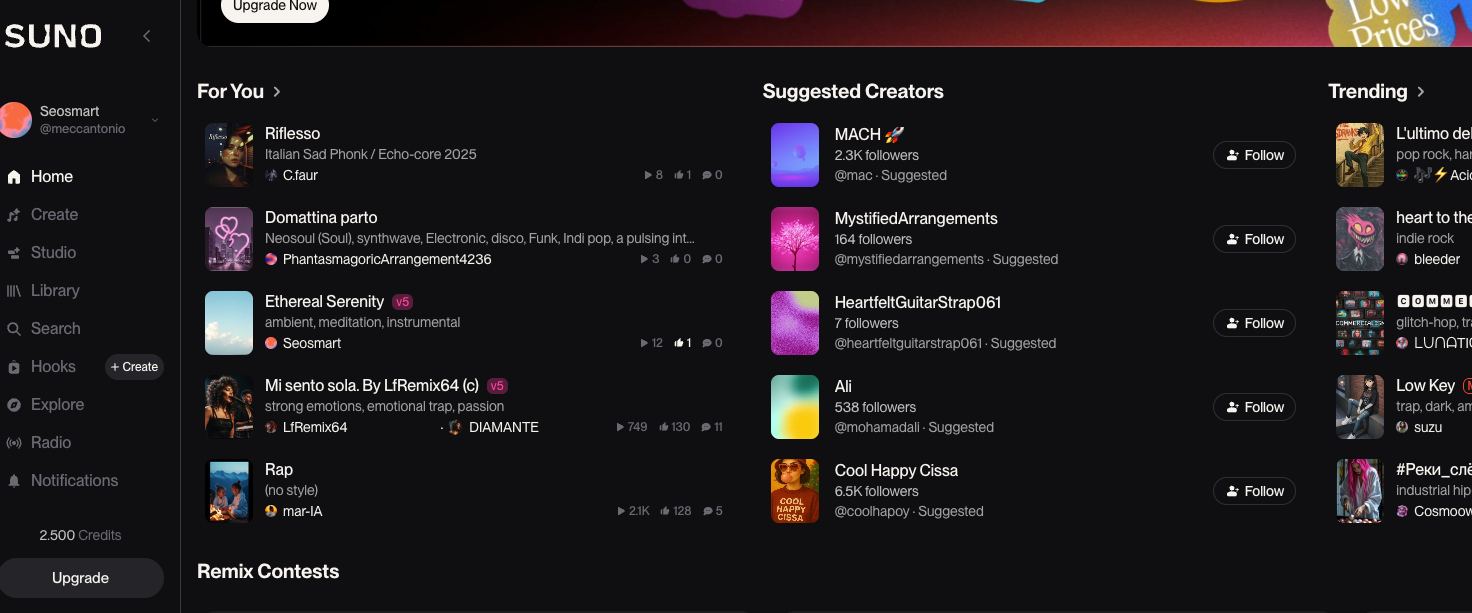Open the DIAMANTE artist link

point(503,427)
